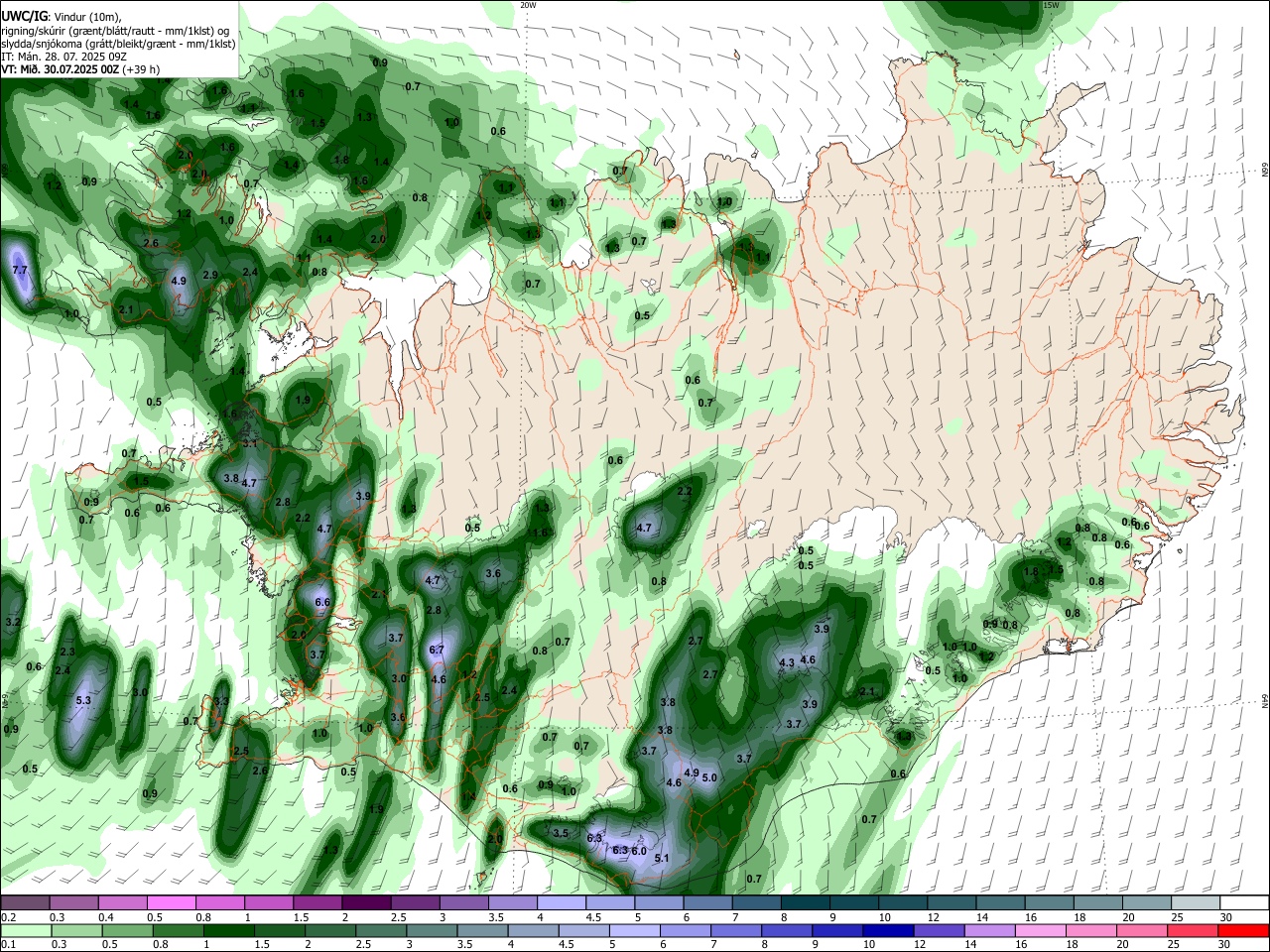
Task: Select the 2.9 precipitation value on the map
Action: coord(210,275)
